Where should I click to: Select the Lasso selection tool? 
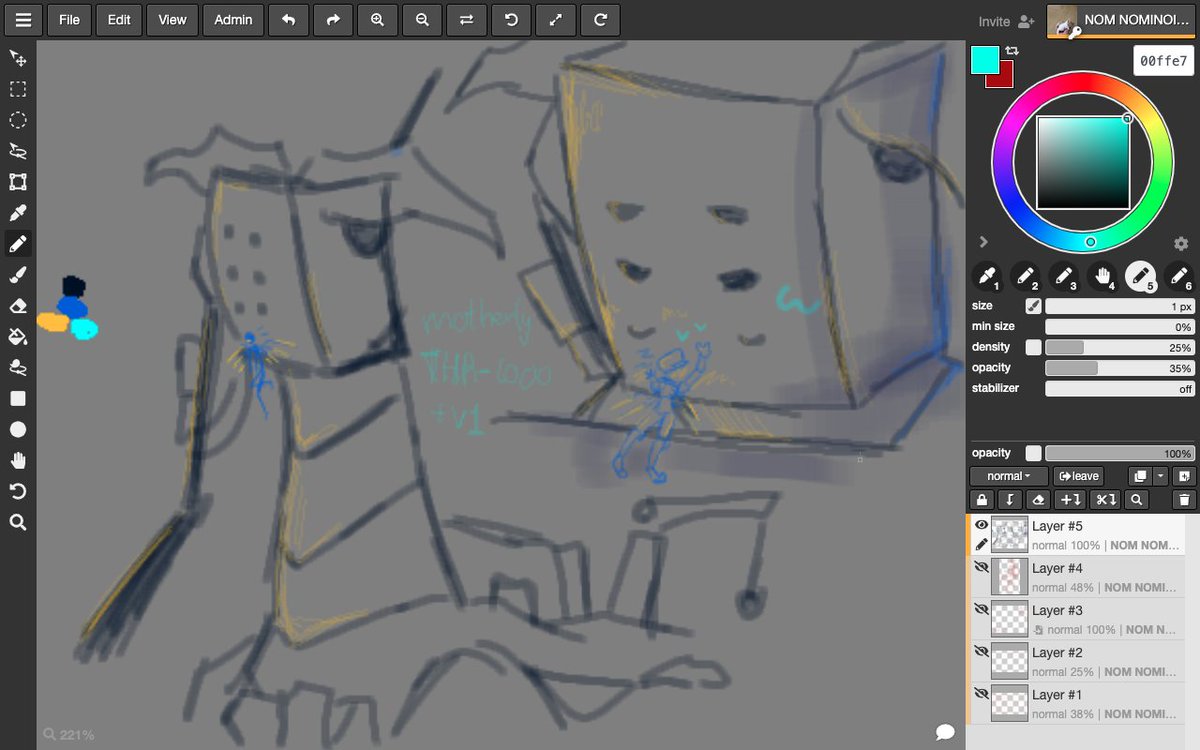[18, 151]
